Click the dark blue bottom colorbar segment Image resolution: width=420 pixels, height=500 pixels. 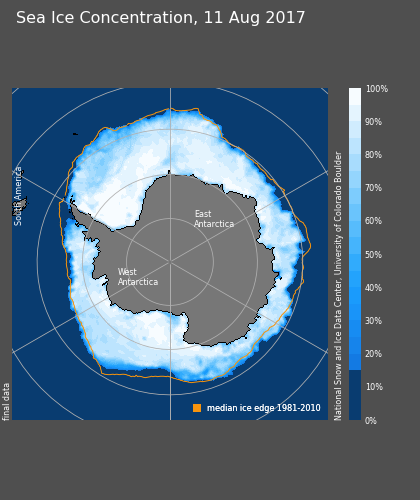pos(355,395)
